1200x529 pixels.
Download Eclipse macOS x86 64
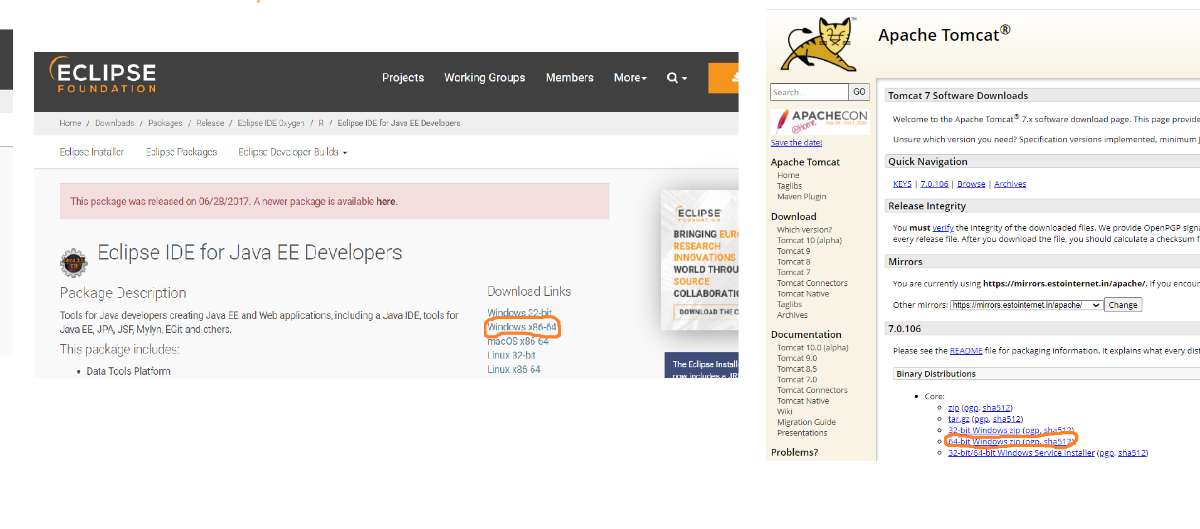[518, 342]
